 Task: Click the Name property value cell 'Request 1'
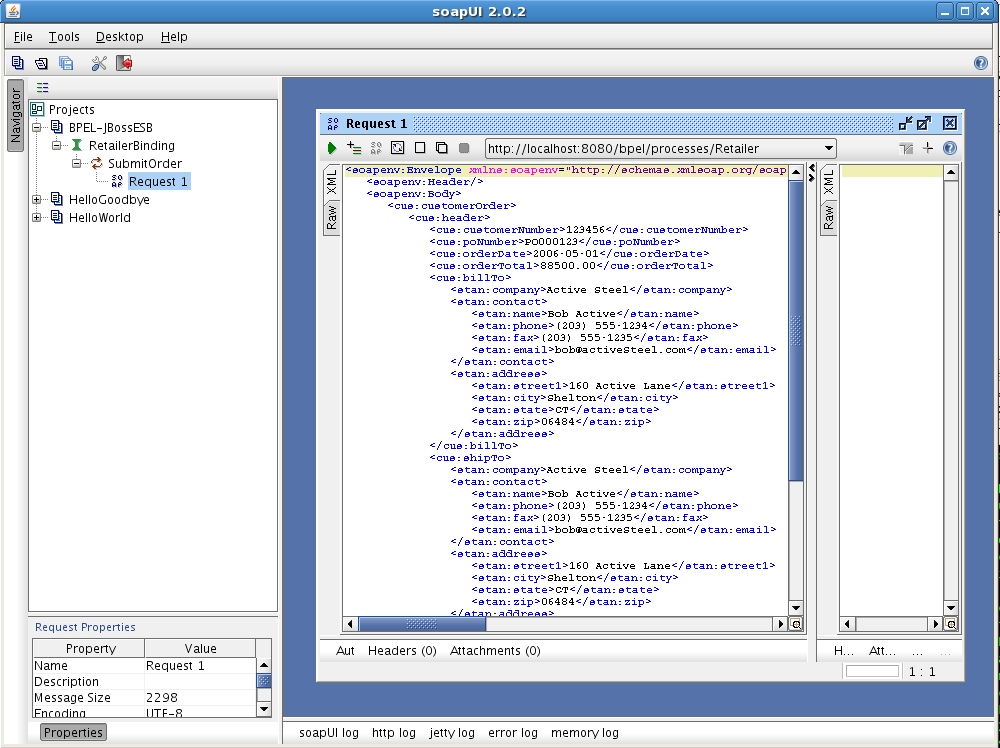click(x=200, y=666)
